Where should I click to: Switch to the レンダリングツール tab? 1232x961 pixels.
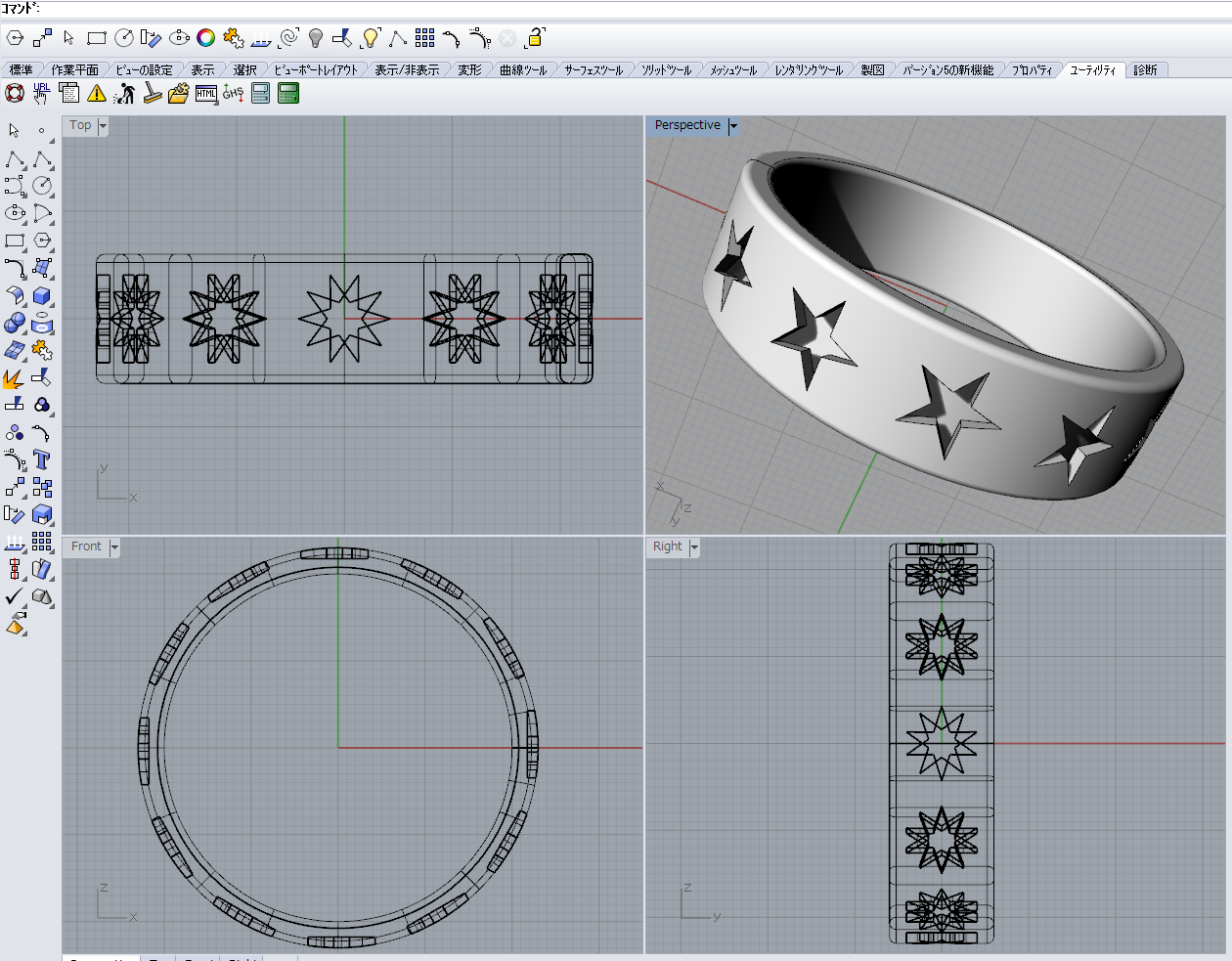tap(810, 70)
